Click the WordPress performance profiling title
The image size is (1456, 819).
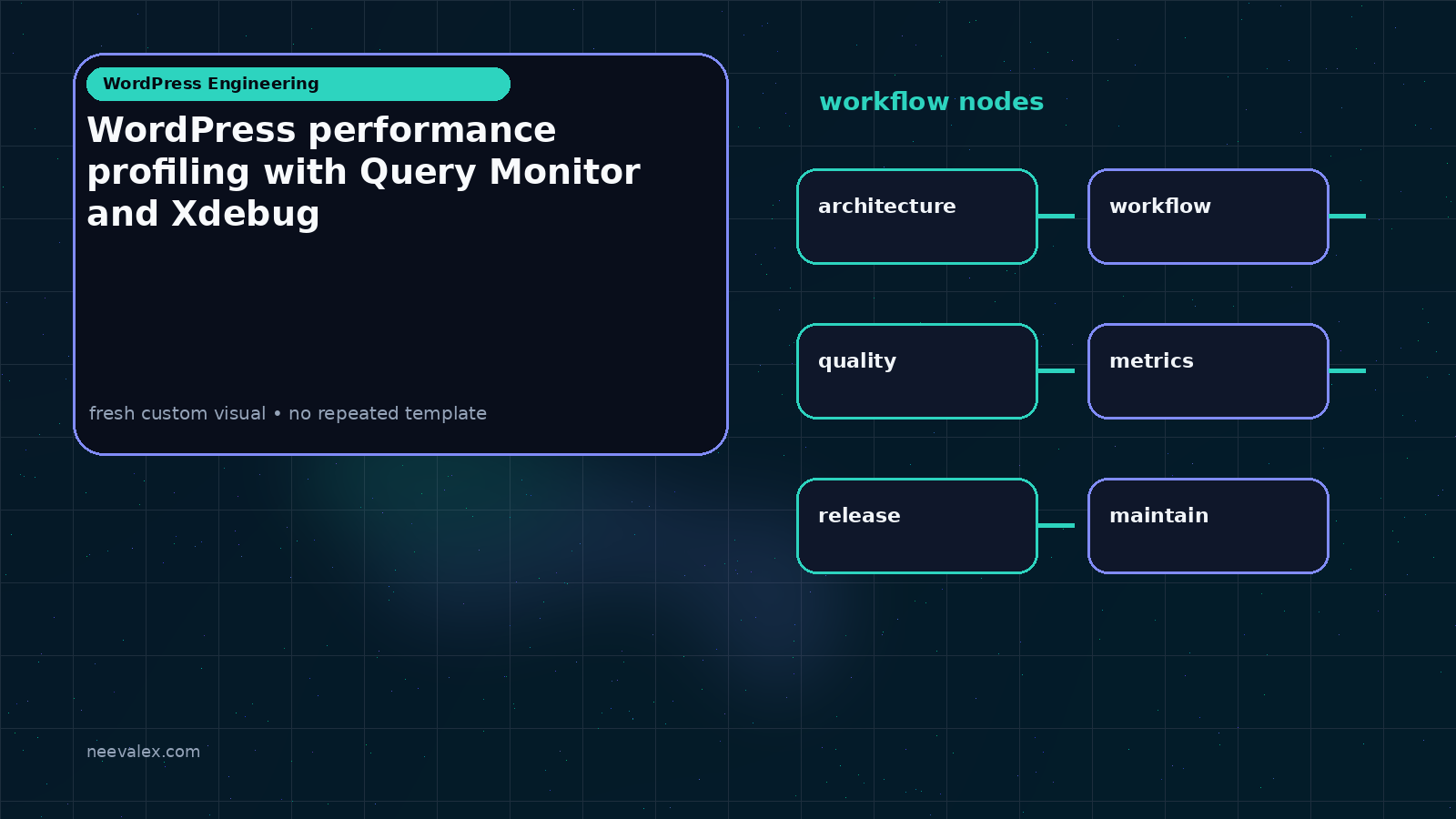(x=364, y=172)
